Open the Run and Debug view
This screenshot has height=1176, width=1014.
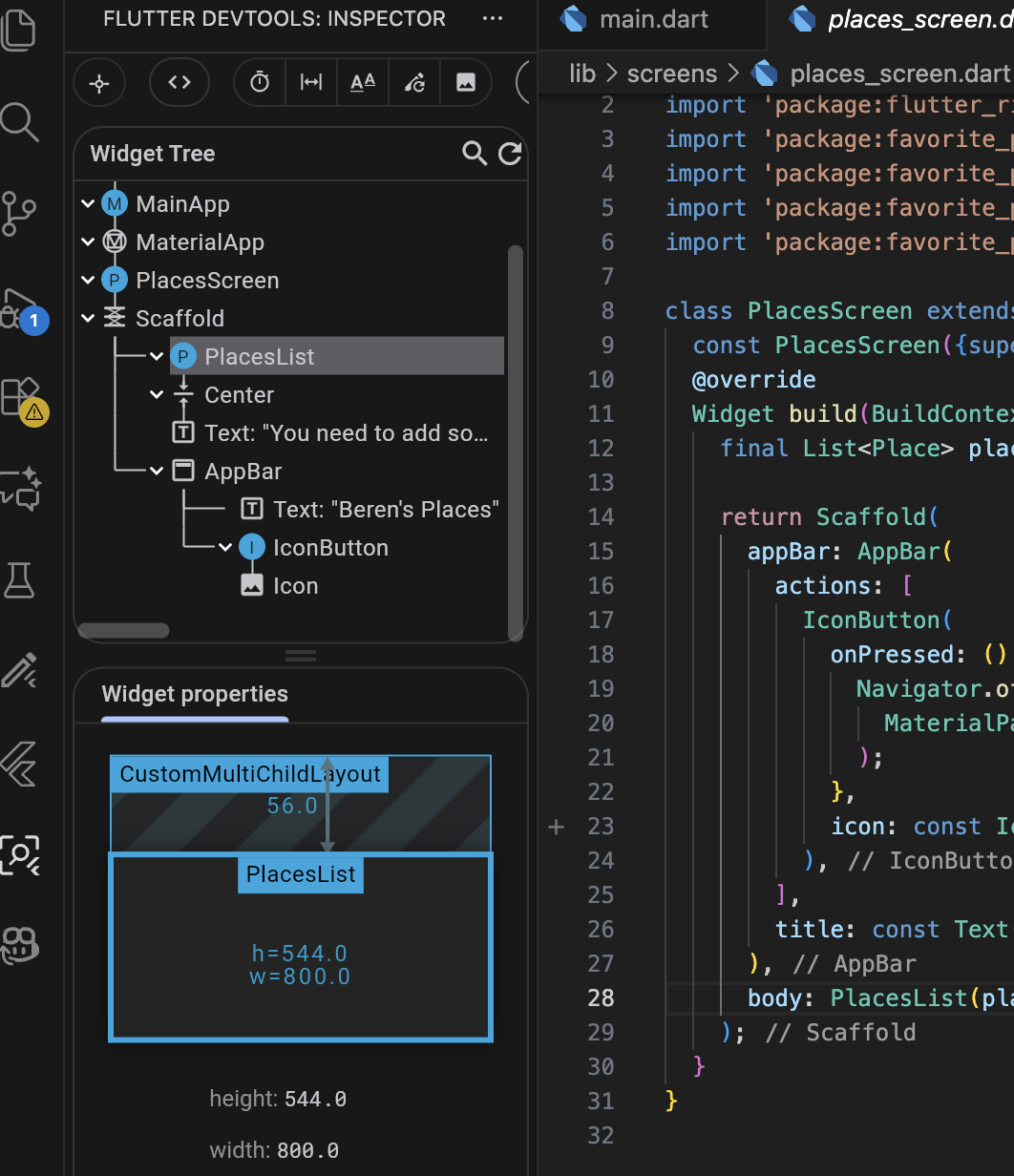tap(19, 307)
